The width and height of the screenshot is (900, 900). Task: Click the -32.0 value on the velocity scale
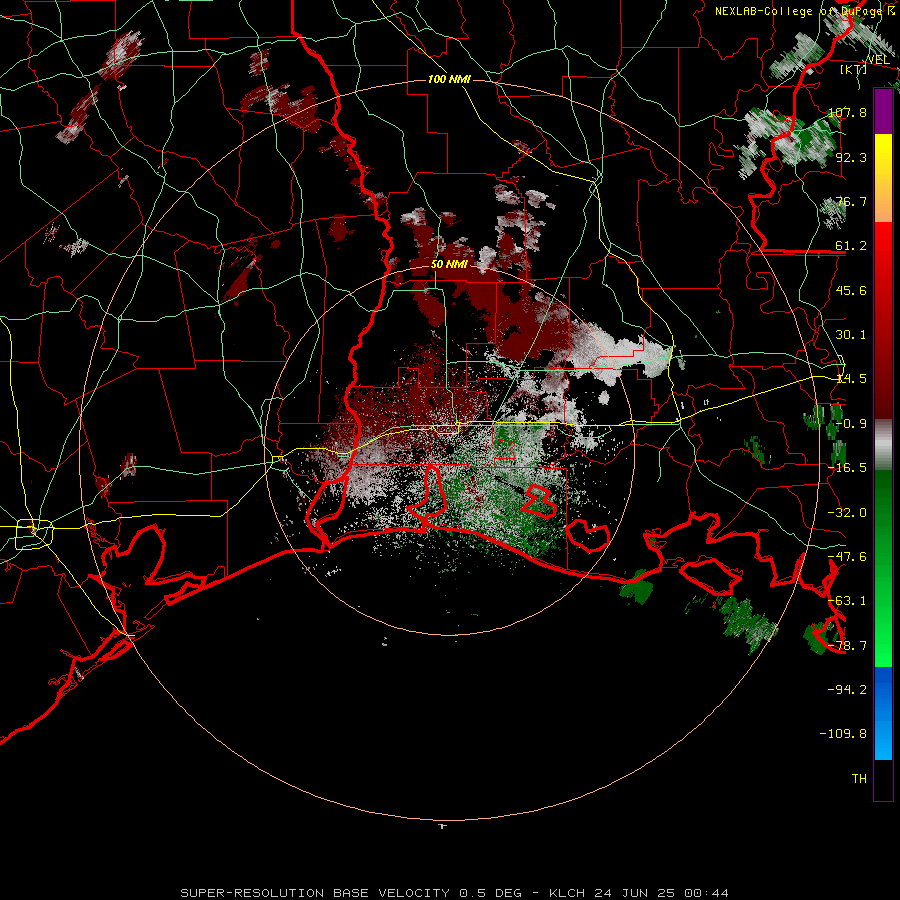click(848, 513)
